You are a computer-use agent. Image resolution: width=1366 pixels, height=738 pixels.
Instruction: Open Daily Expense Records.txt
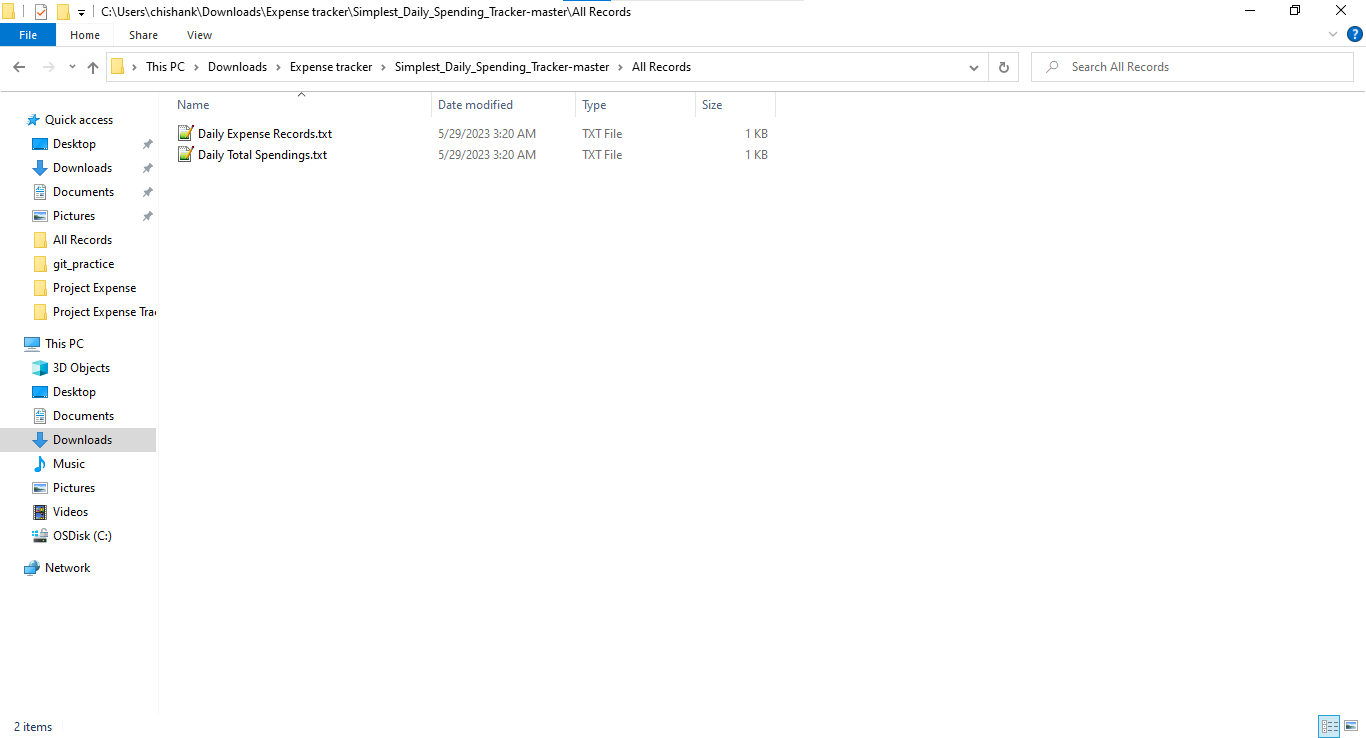(x=263, y=133)
